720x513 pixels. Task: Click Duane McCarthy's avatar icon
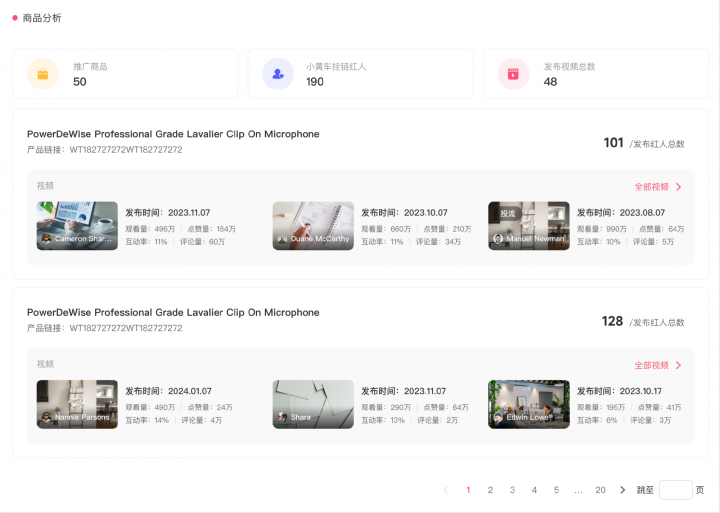point(282,240)
